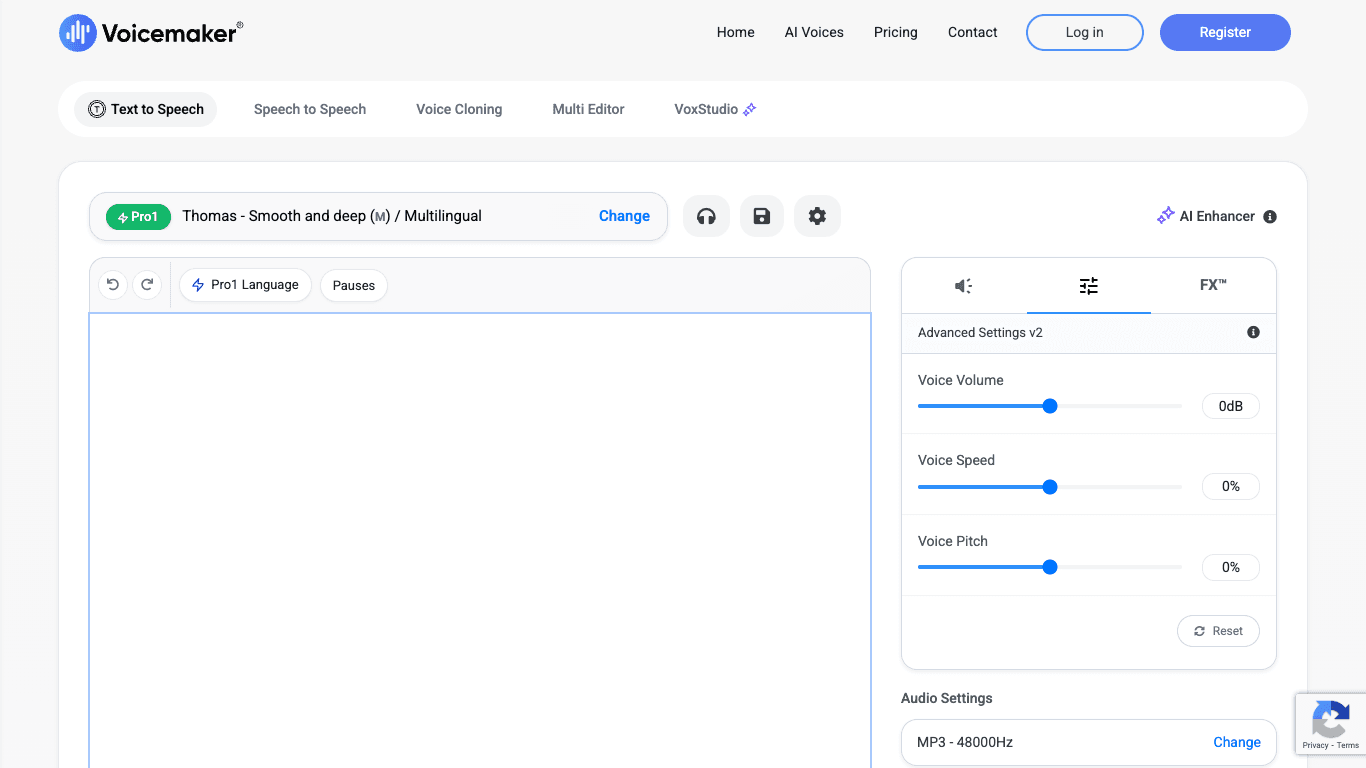Open the Contact page
This screenshot has height=768, width=1366.
click(973, 32)
